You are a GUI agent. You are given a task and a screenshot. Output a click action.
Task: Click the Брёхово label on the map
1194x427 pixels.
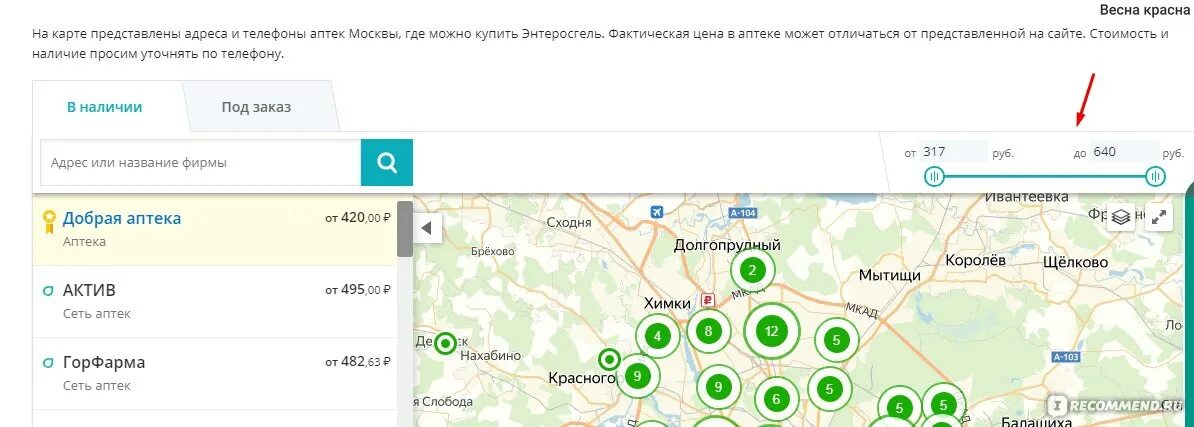(492, 251)
